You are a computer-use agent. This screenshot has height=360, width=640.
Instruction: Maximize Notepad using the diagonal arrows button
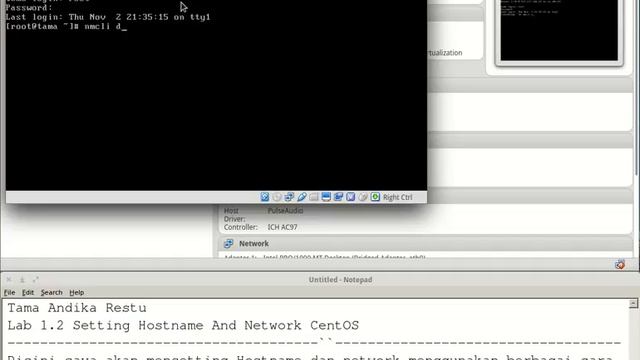pyautogui.click(x=36, y=280)
